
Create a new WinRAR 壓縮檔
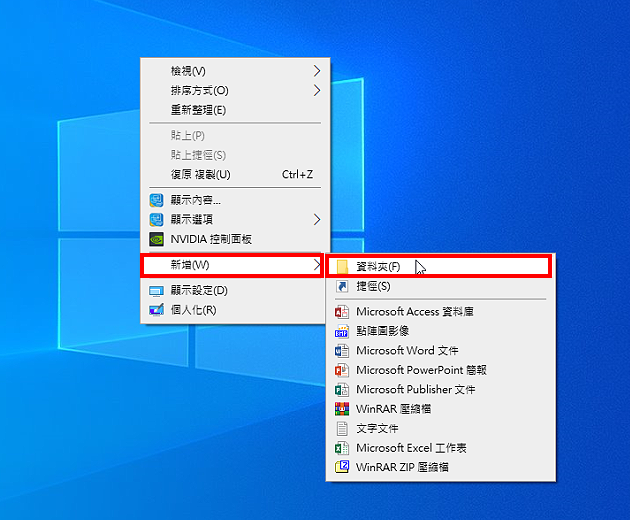(x=441, y=409)
